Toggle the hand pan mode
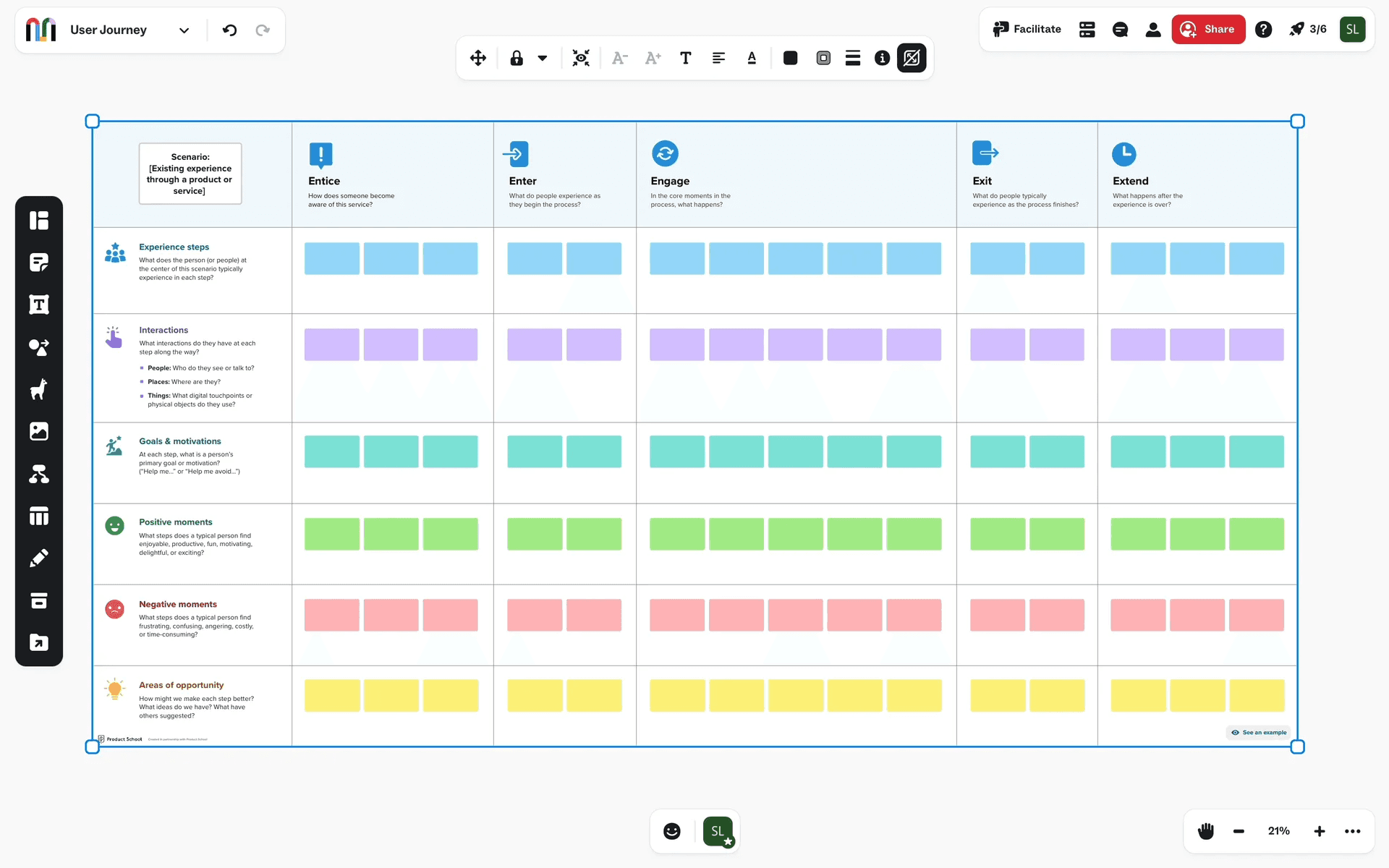Screen dimensions: 1389x868 (1205, 831)
